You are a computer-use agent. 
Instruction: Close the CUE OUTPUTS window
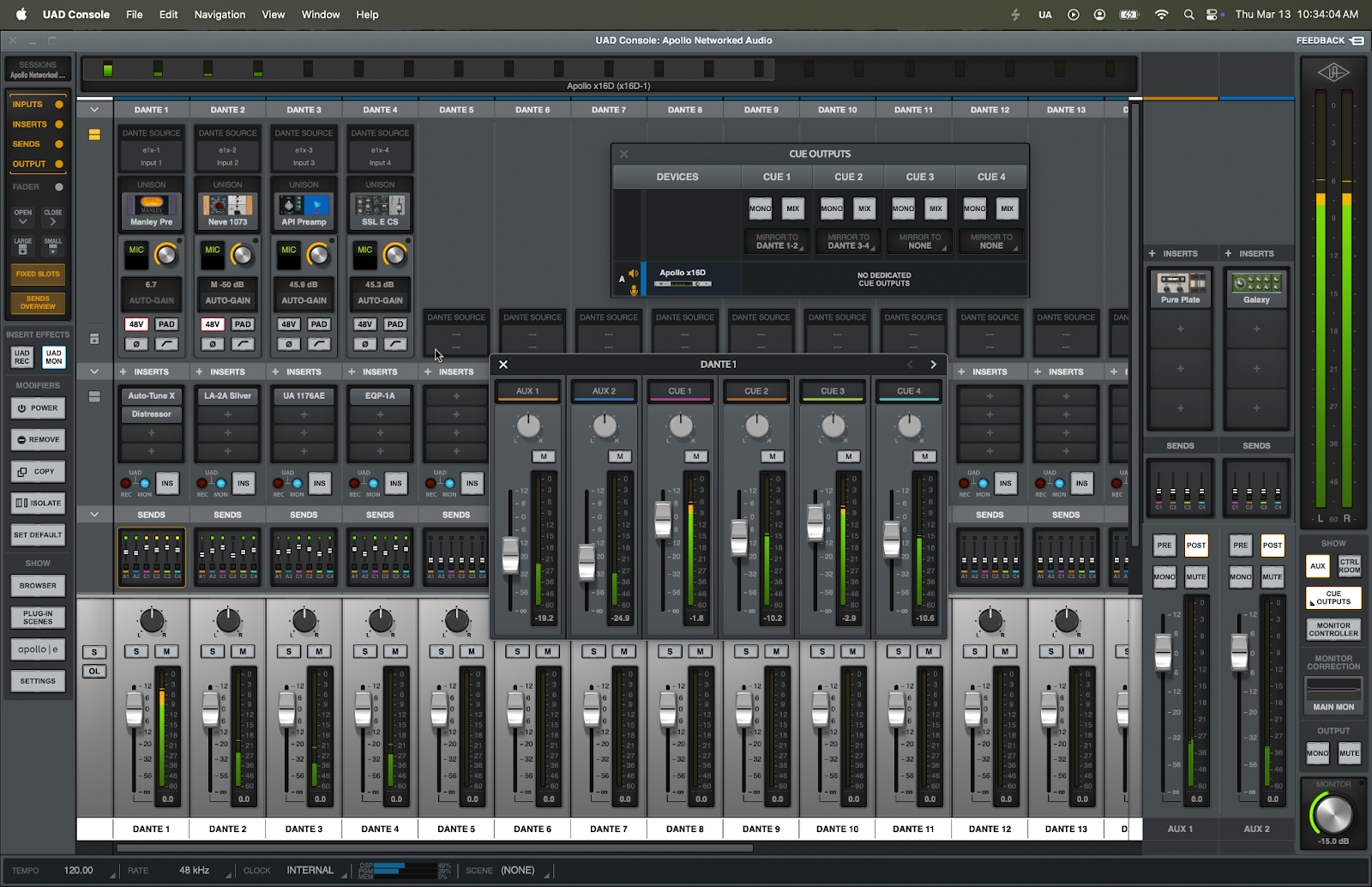pos(624,154)
